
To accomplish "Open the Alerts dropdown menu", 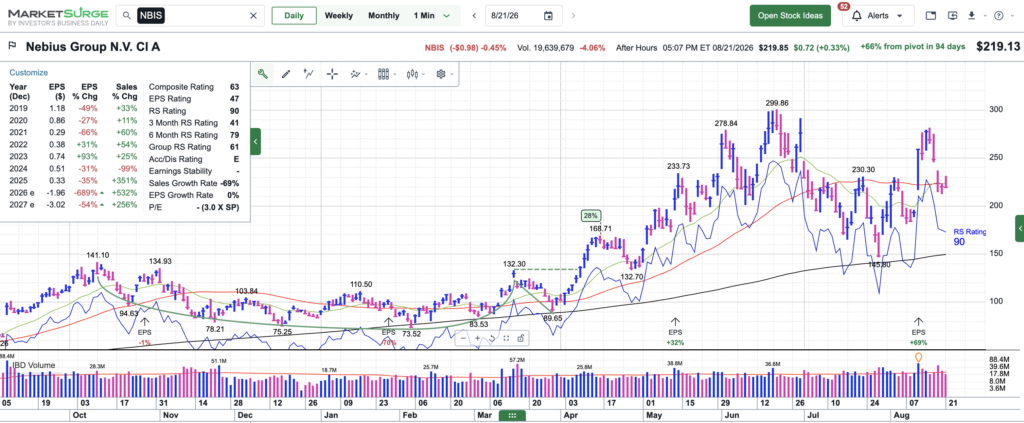I will [x=877, y=16].
